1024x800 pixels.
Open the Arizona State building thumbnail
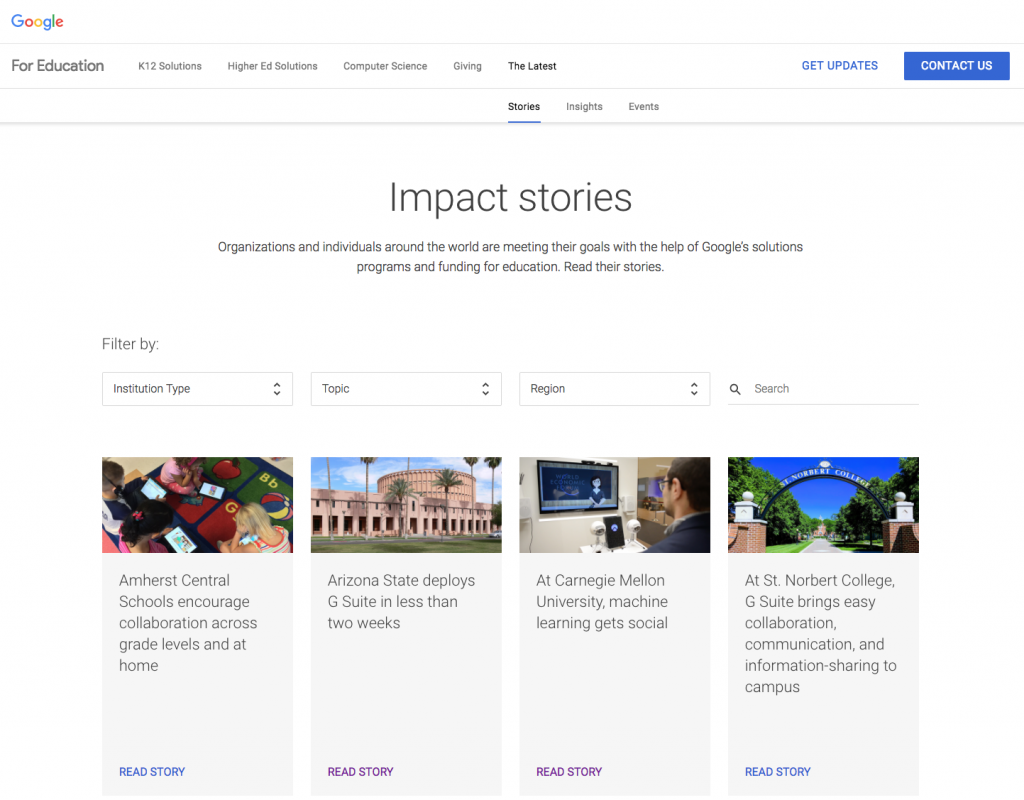pos(406,505)
